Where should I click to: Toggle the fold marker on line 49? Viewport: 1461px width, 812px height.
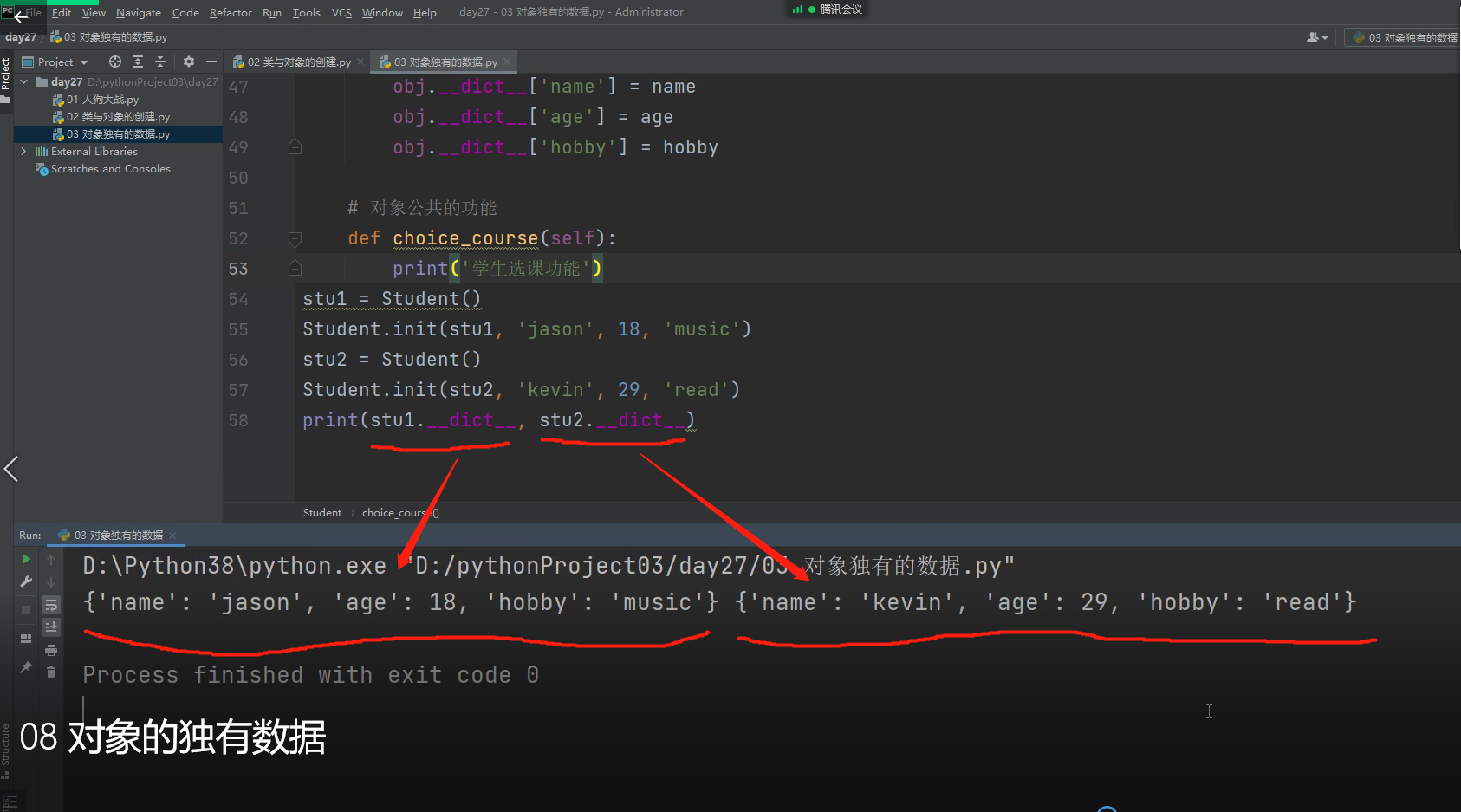(295, 147)
